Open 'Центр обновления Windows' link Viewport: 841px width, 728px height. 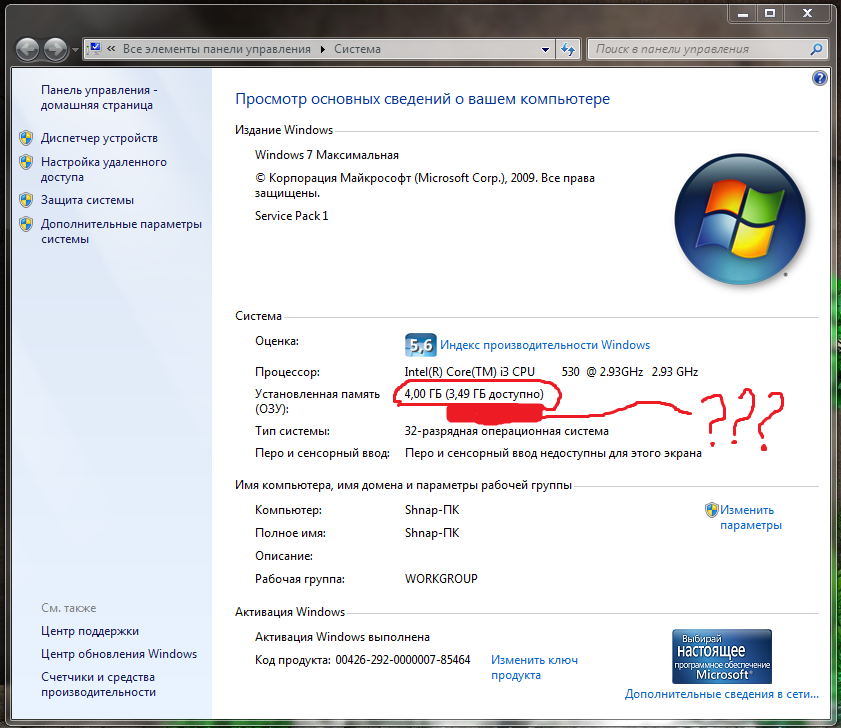click(x=119, y=654)
